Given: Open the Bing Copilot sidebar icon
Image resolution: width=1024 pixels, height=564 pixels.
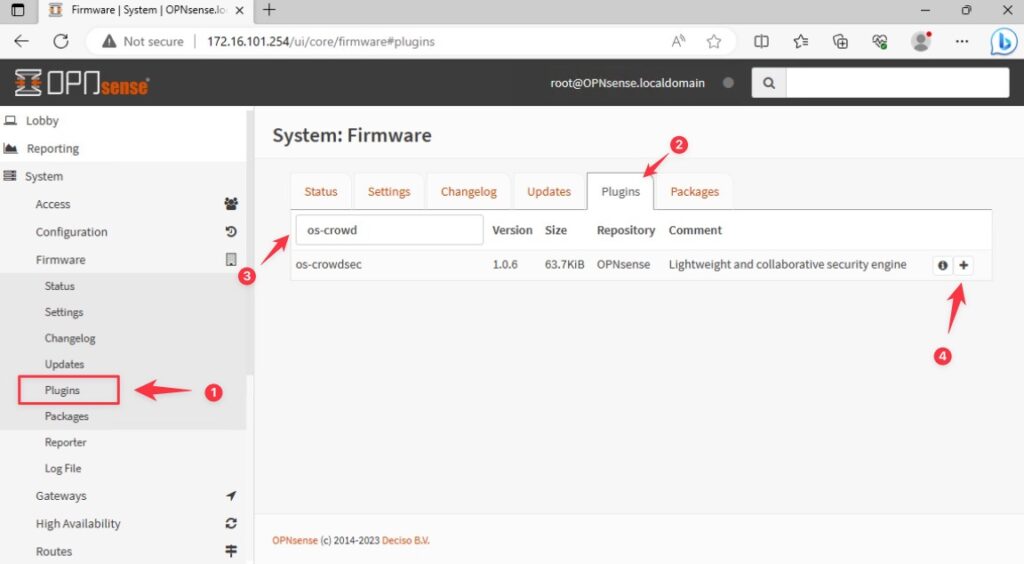Looking at the screenshot, I should [1004, 42].
